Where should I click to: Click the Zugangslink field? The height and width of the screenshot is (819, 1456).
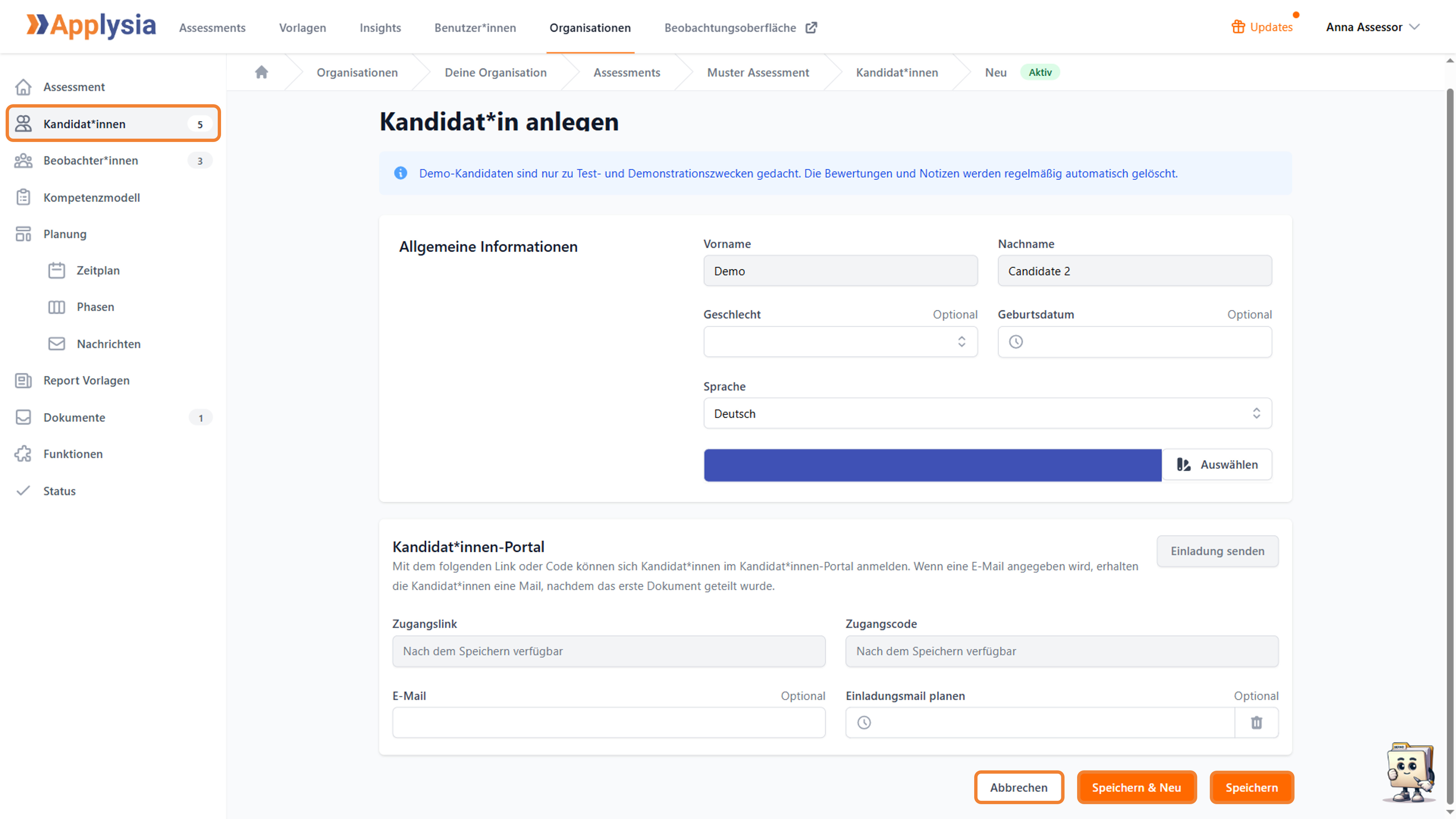coord(609,651)
